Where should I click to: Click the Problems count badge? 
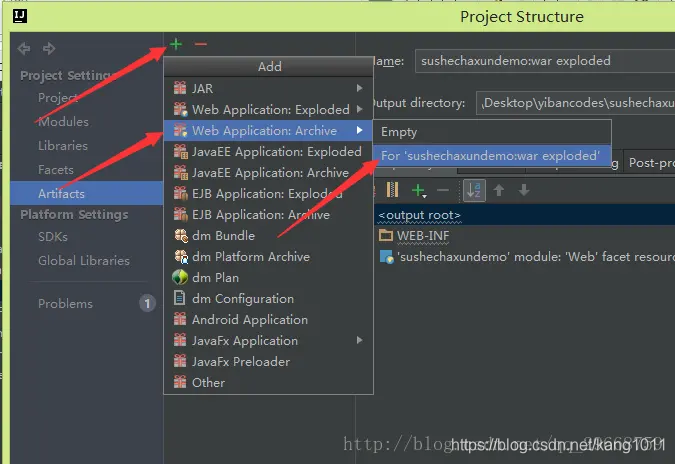click(147, 303)
